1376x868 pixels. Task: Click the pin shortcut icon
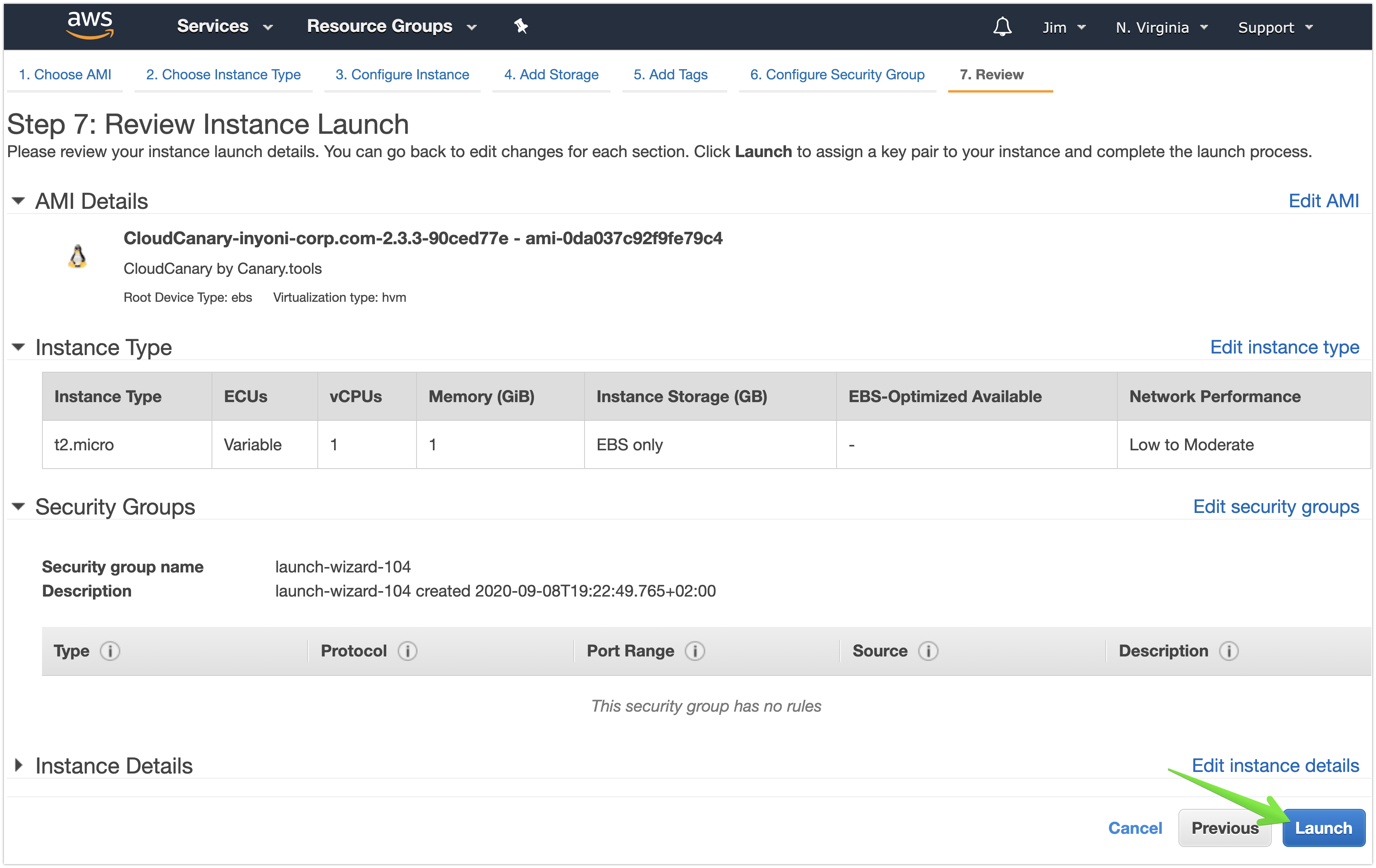pos(521,26)
